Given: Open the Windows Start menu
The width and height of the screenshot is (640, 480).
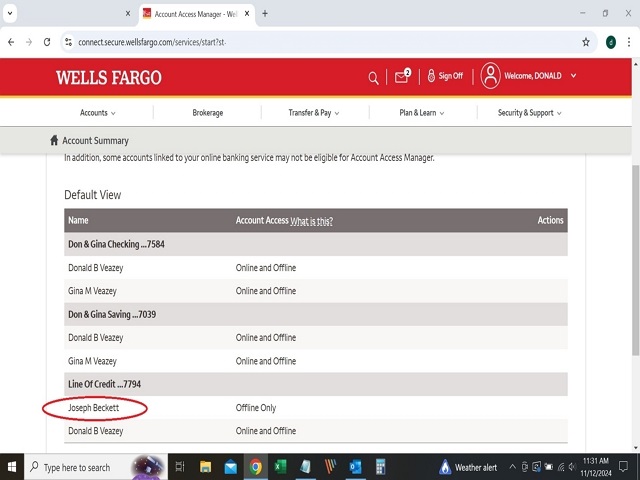Looking at the screenshot, I should tap(12, 467).
